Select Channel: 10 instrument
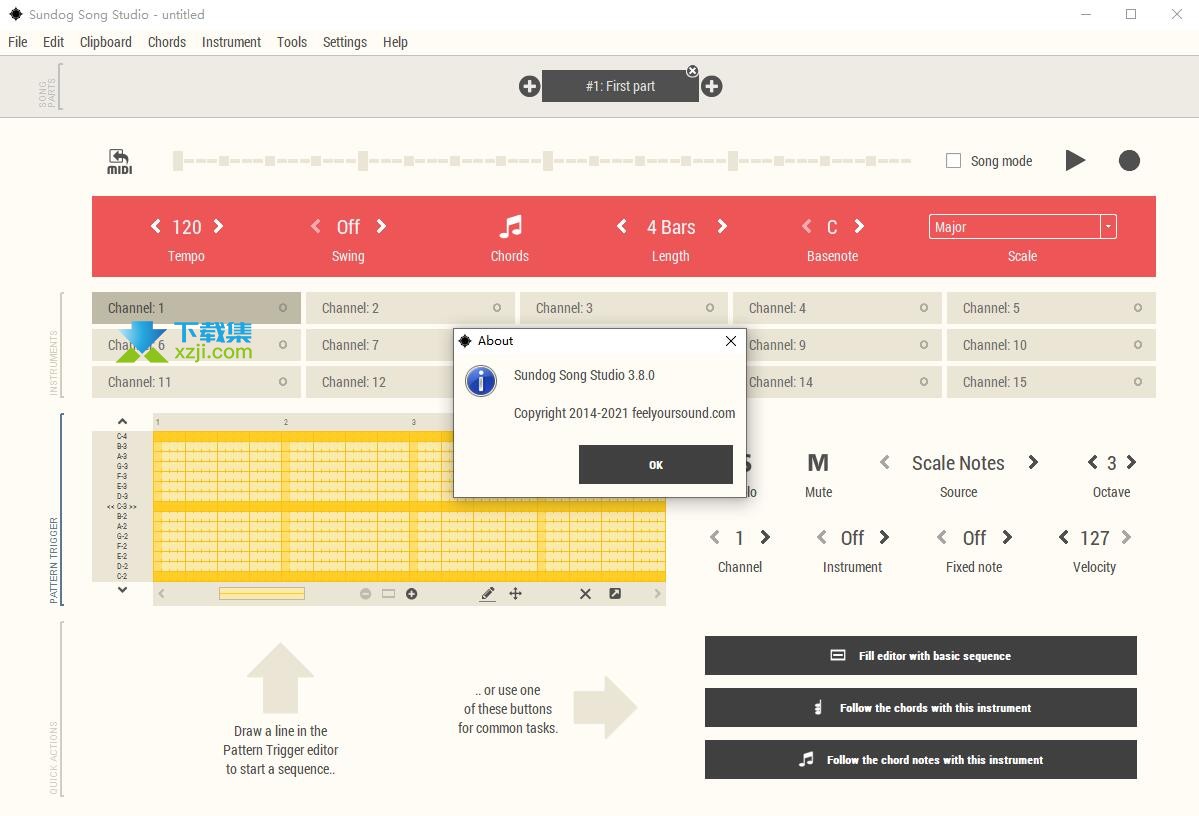Viewport: 1199px width, 816px height. [x=1051, y=345]
